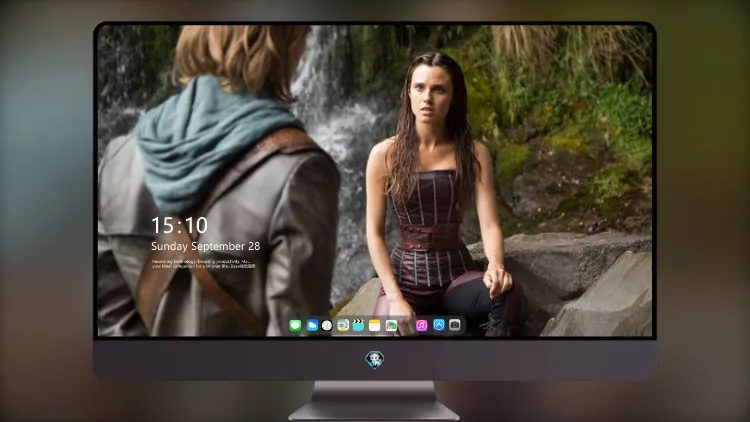Launch the clapperboard video app in dock
The height and width of the screenshot is (422, 750).
pyautogui.click(x=358, y=325)
